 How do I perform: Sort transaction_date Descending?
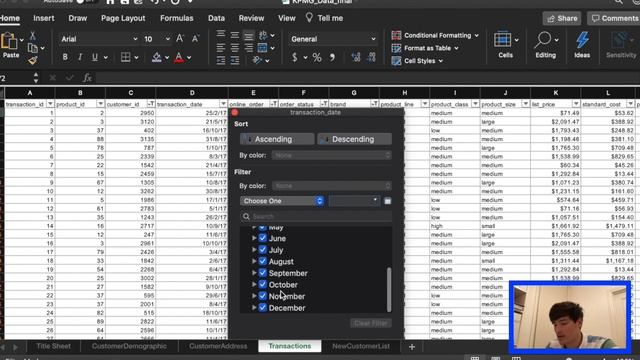tap(354, 139)
